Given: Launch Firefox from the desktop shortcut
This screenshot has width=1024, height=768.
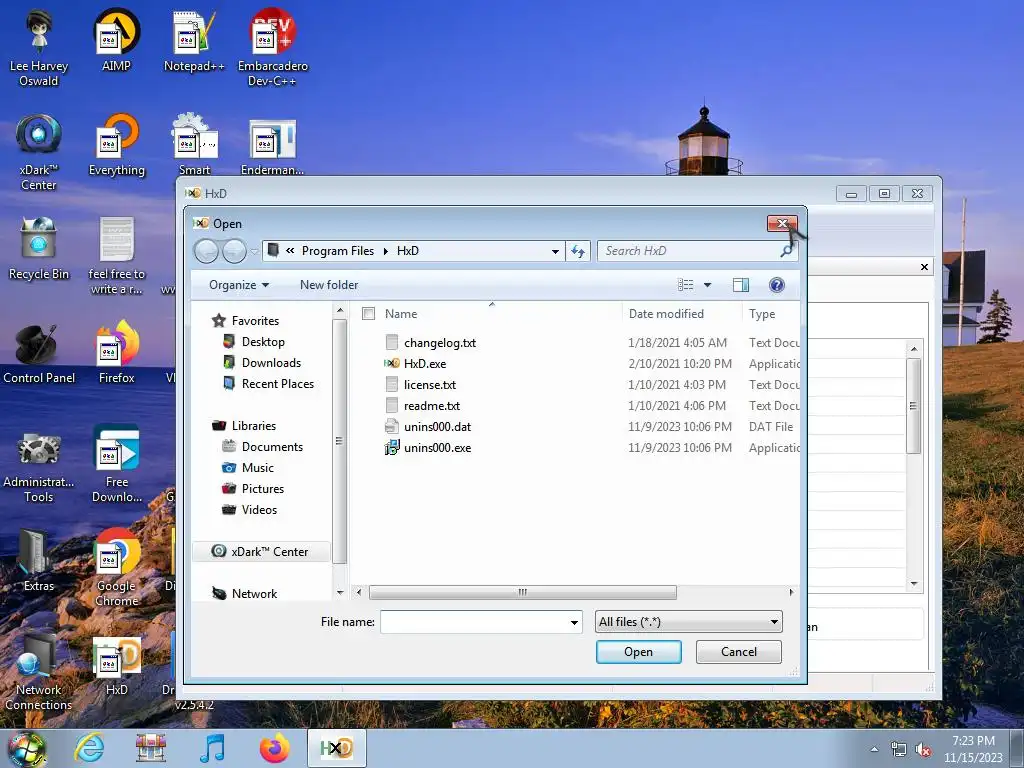Looking at the screenshot, I should (116, 353).
